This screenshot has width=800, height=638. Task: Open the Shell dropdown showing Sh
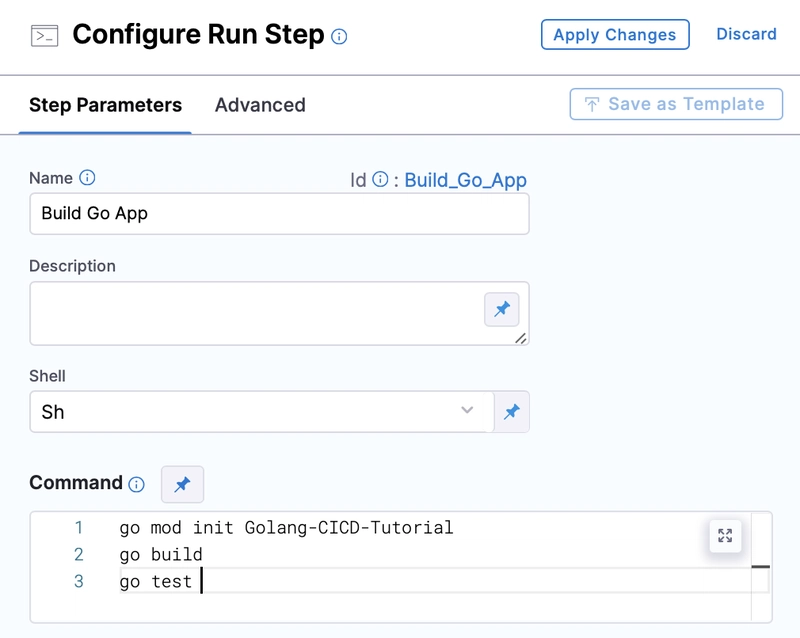pyautogui.click(x=250, y=412)
